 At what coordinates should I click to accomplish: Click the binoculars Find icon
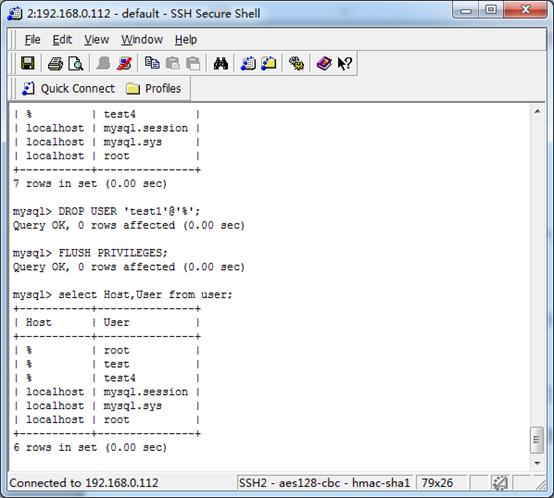220,64
